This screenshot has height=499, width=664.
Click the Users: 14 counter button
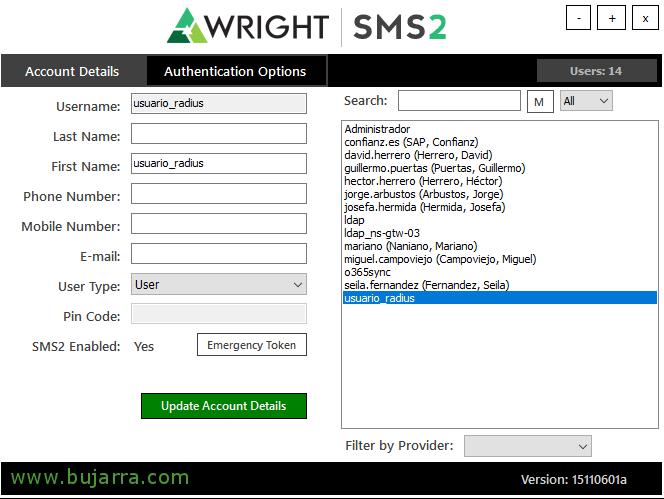[596, 71]
